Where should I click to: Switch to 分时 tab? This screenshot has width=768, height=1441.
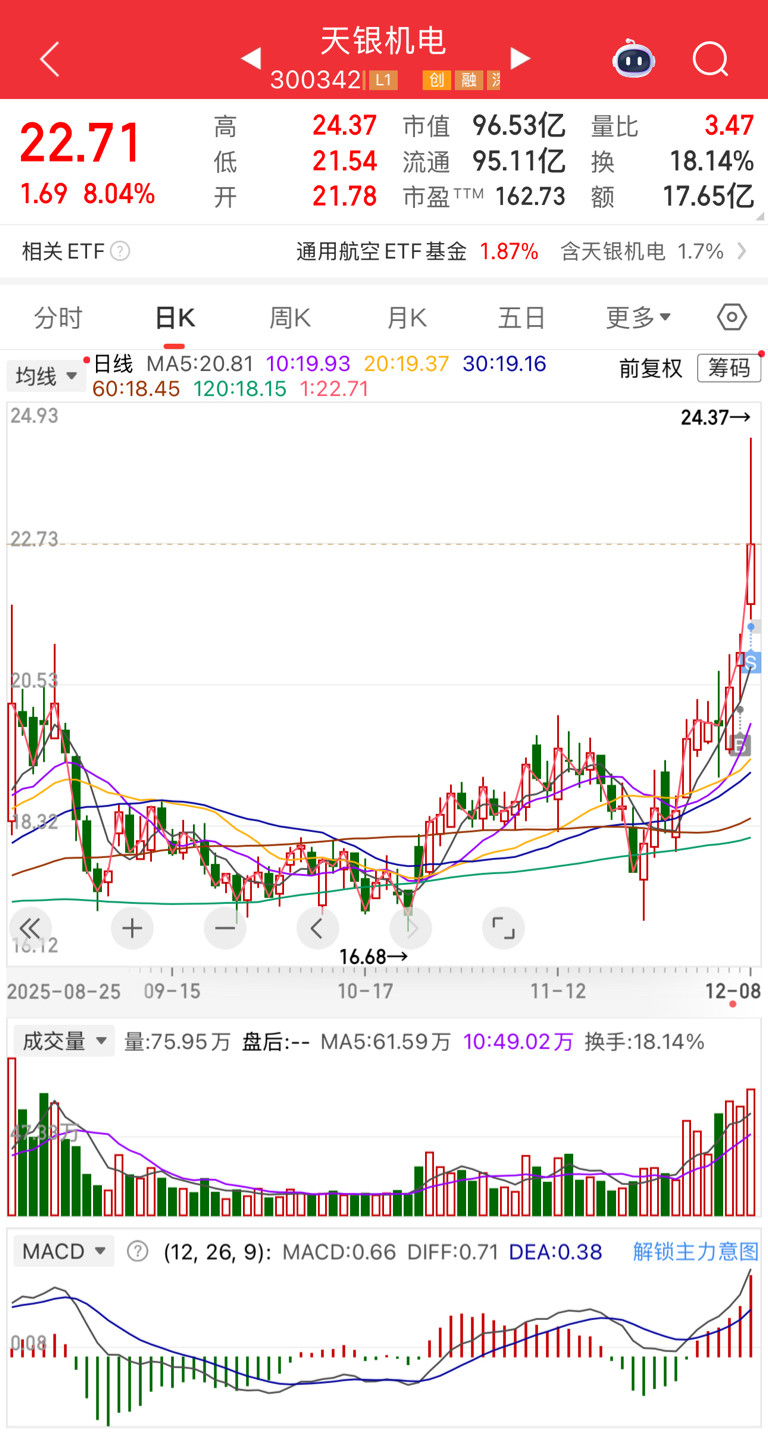(x=58, y=318)
